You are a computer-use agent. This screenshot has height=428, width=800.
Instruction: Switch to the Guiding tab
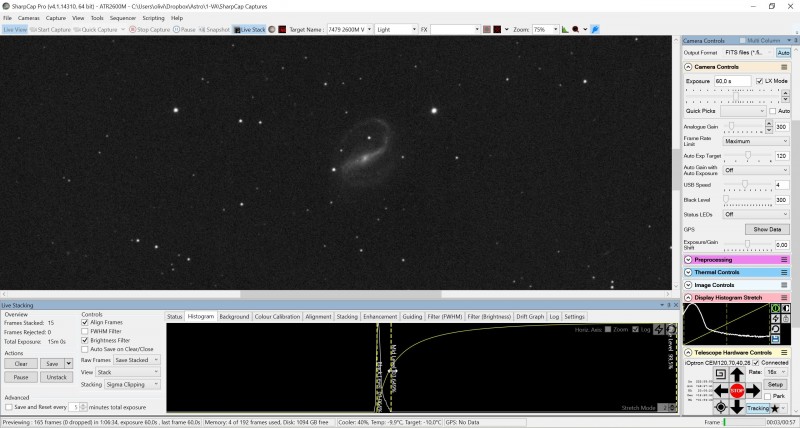coord(412,317)
